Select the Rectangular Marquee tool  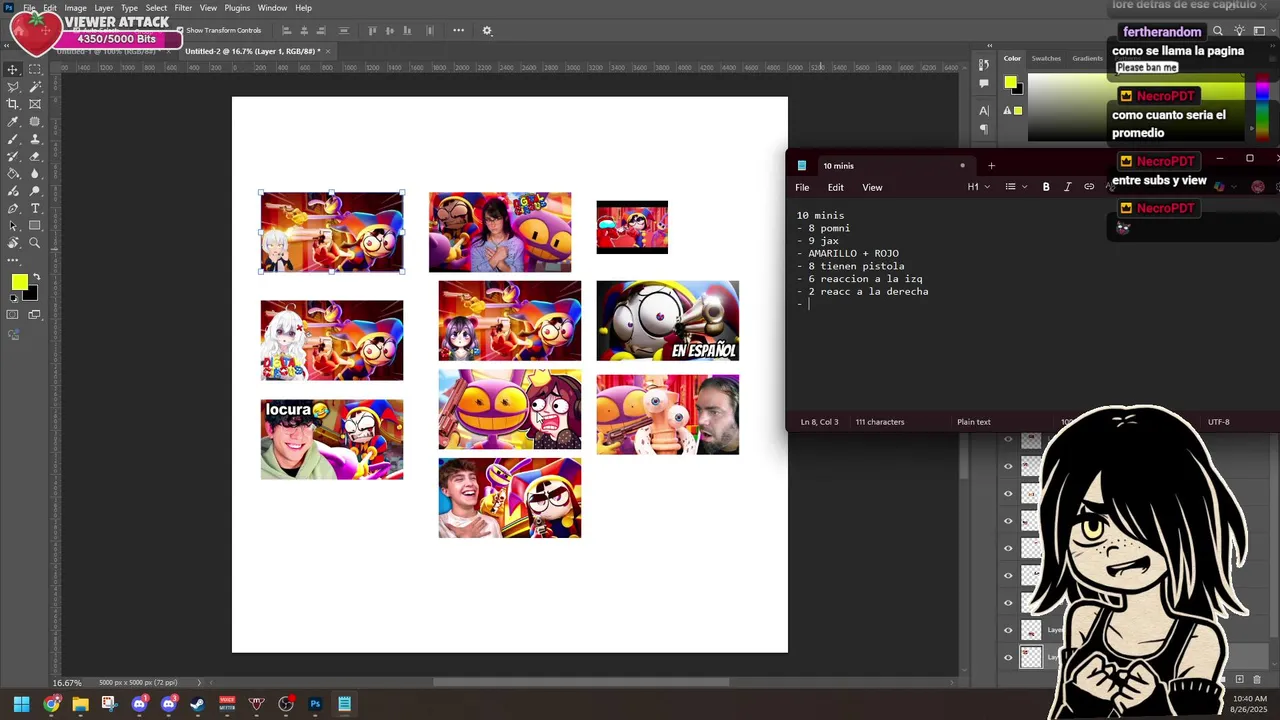click(x=35, y=69)
